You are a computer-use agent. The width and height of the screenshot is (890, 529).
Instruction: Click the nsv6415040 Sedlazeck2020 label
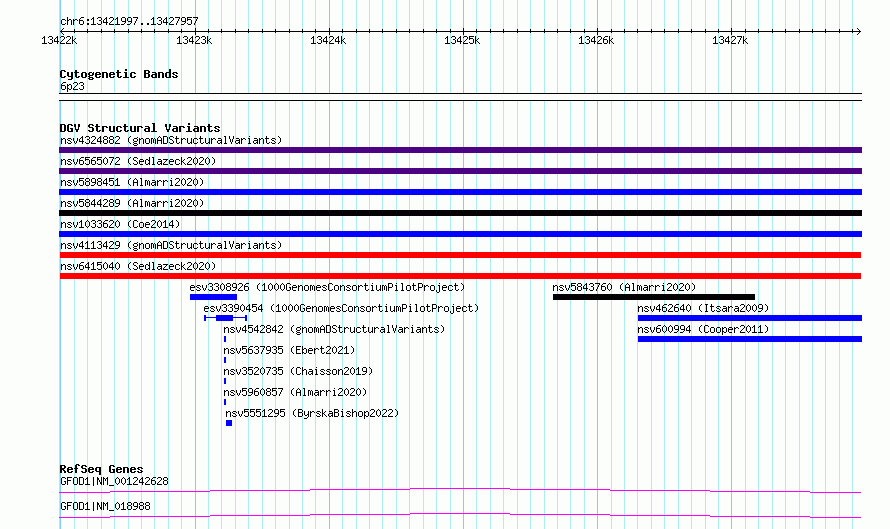pos(138,266)
